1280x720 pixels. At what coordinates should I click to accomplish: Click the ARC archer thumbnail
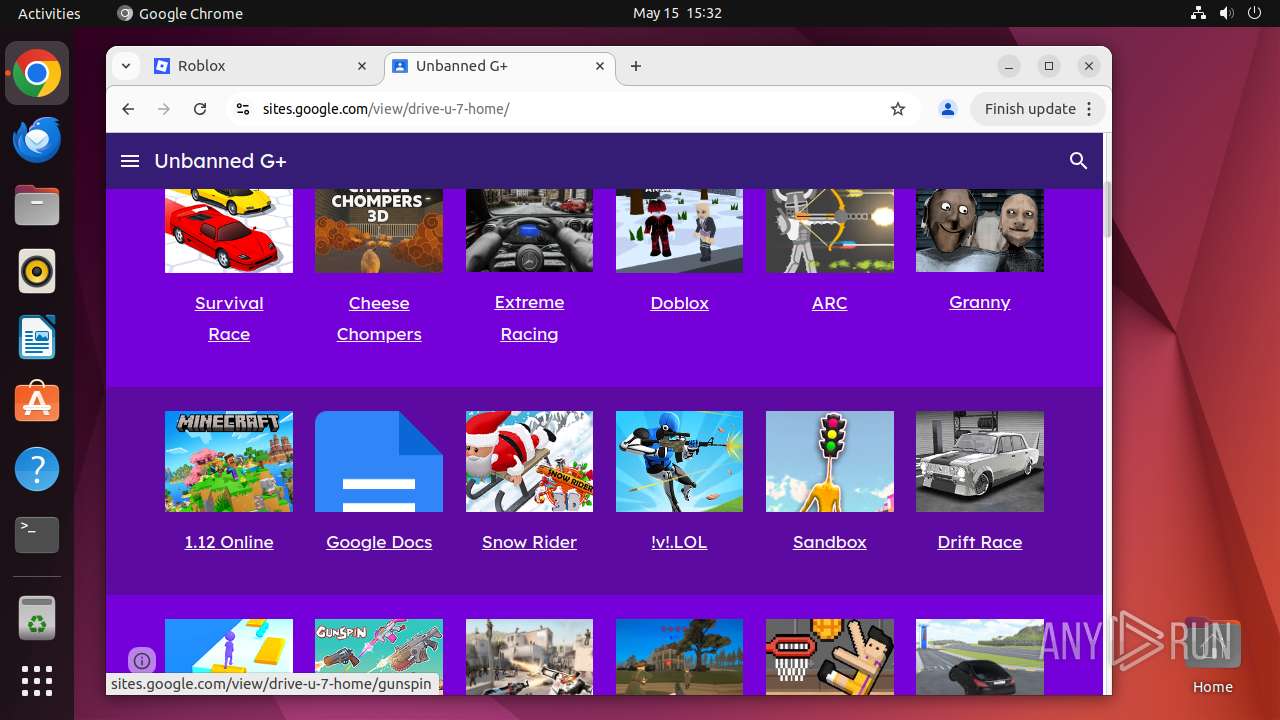(x=830, y=230)
